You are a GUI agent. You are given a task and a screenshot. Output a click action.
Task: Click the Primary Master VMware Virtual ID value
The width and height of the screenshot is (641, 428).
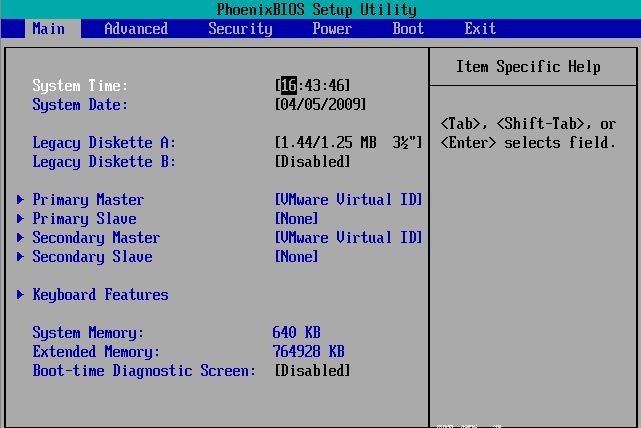348,200
